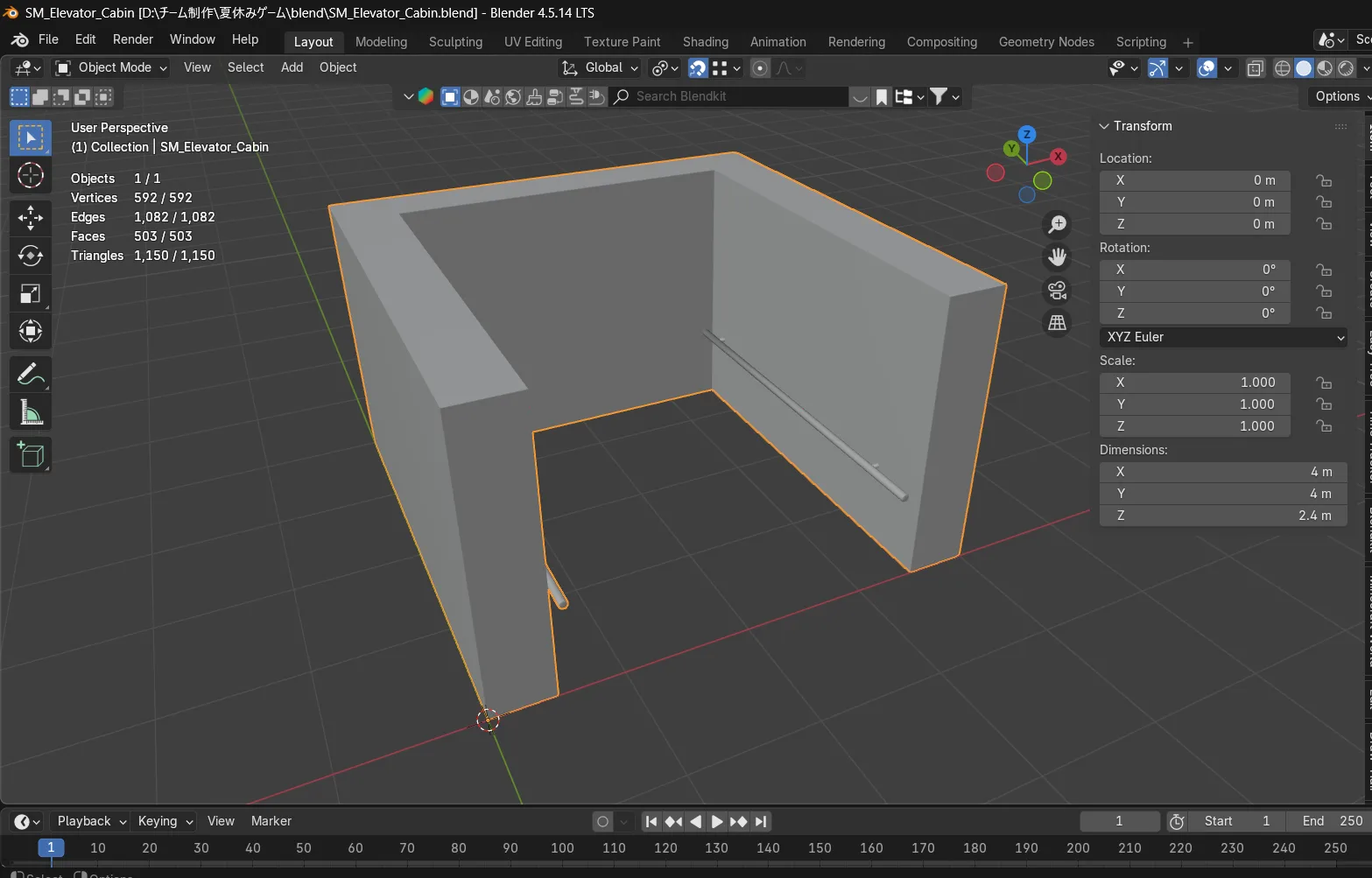The width and height of the screenshot is (1372, 878).
Task: Switch orthographic/perspective with the grid icon
Action: tap(1058, 323)
